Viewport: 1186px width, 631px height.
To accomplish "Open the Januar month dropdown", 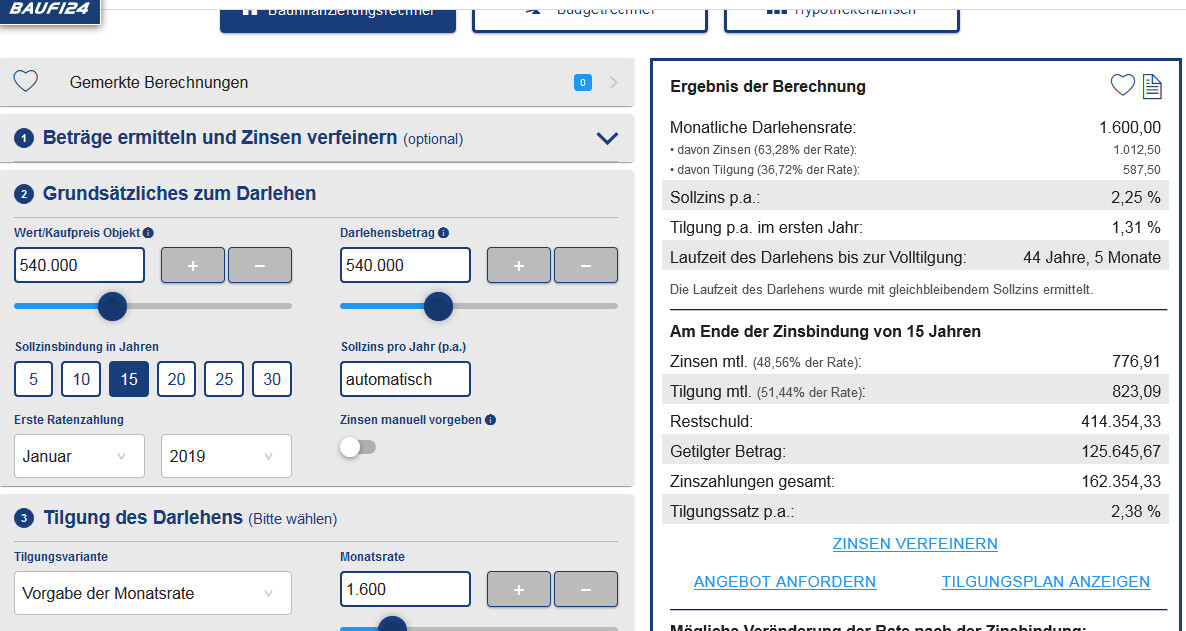I will pyautogui.click(x=79, y=456).
